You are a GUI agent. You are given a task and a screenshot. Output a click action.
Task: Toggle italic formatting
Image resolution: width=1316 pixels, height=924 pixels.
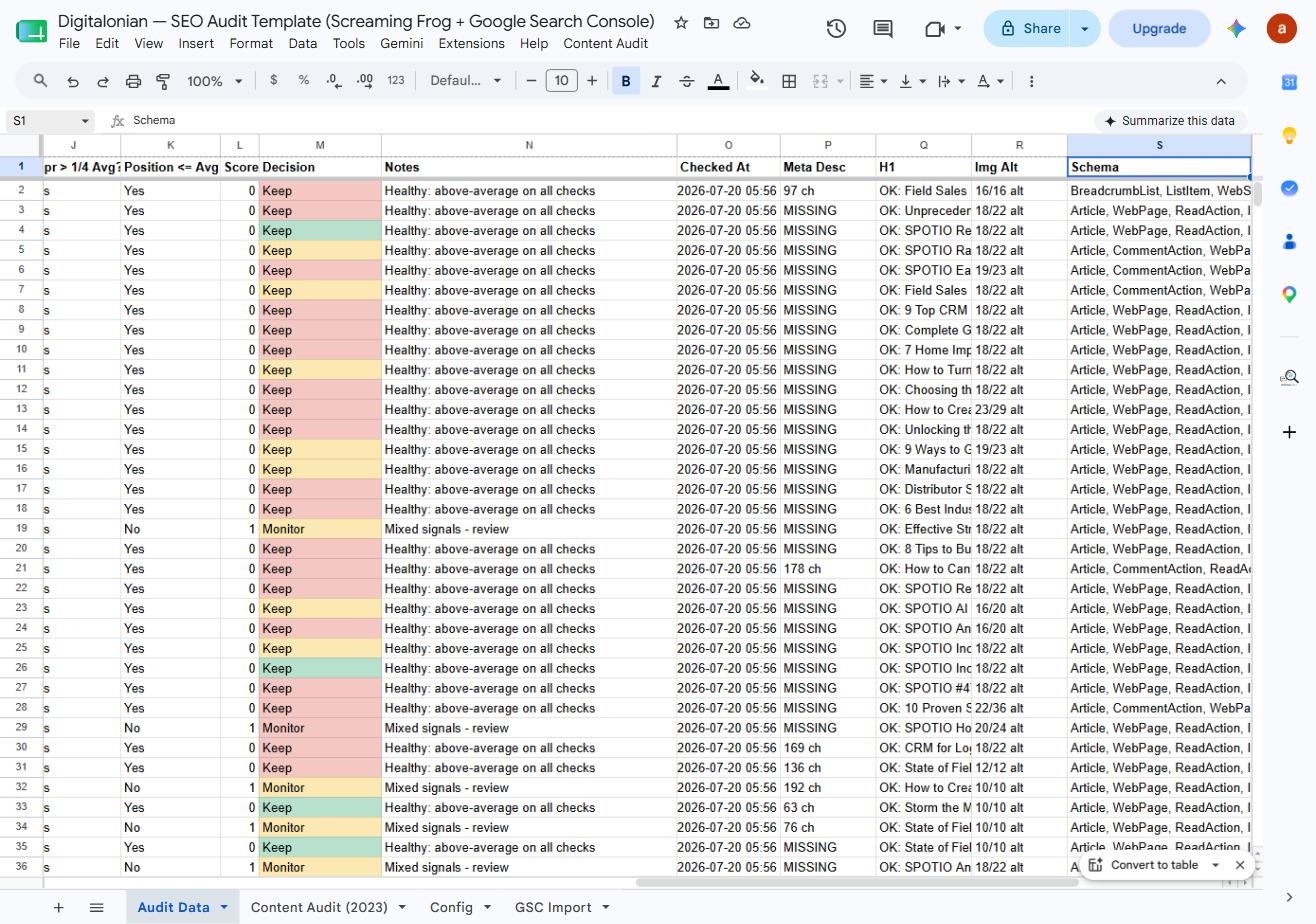(656, 81)
